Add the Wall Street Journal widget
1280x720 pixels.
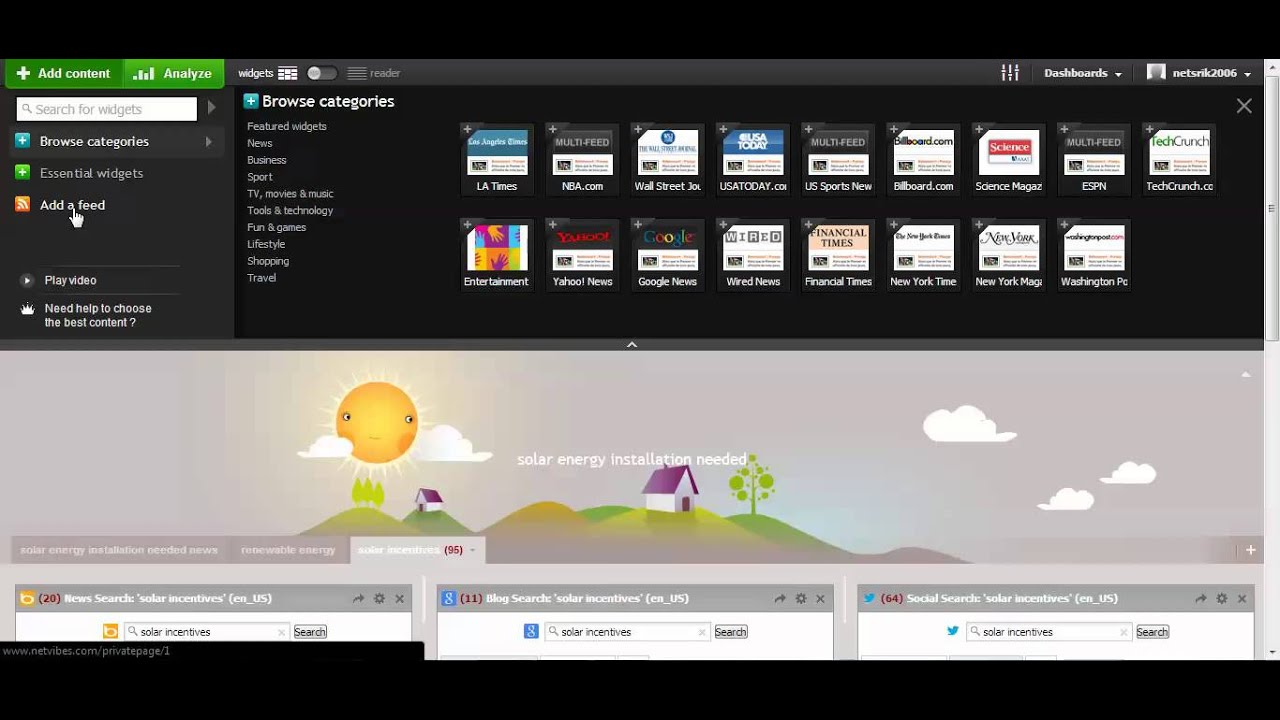(668, 159)
